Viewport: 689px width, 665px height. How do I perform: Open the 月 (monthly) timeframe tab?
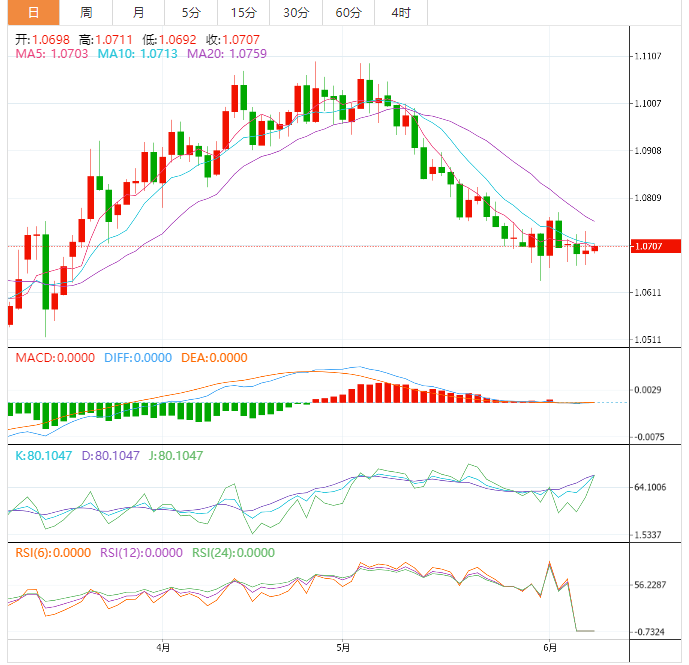[x=138, y=13]
